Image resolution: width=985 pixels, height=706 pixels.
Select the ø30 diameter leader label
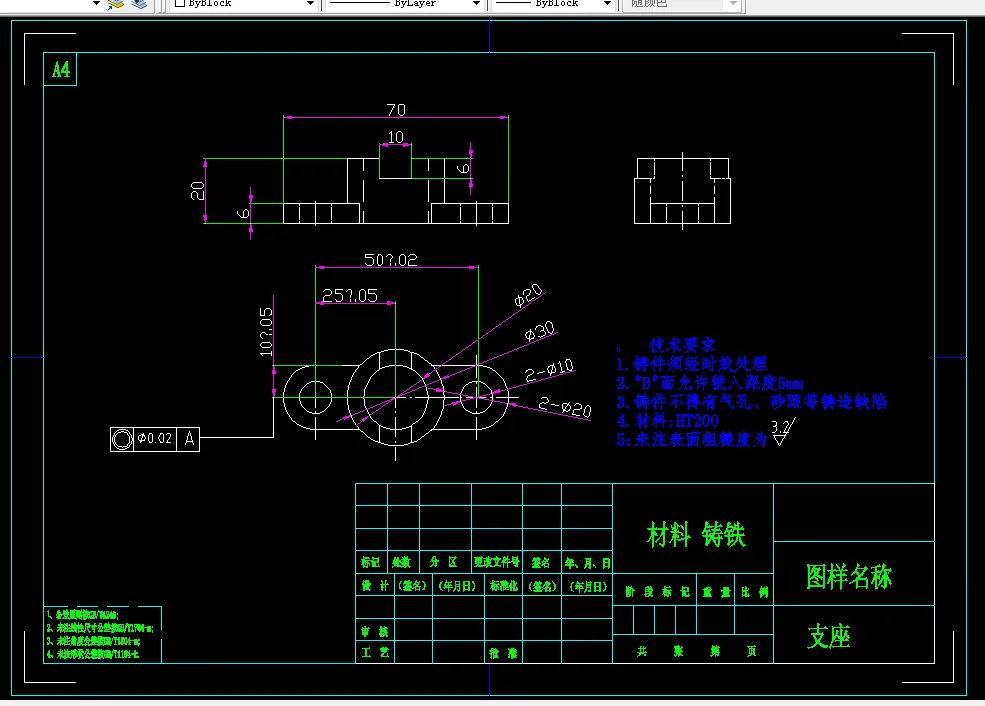[x=540, y=331]
